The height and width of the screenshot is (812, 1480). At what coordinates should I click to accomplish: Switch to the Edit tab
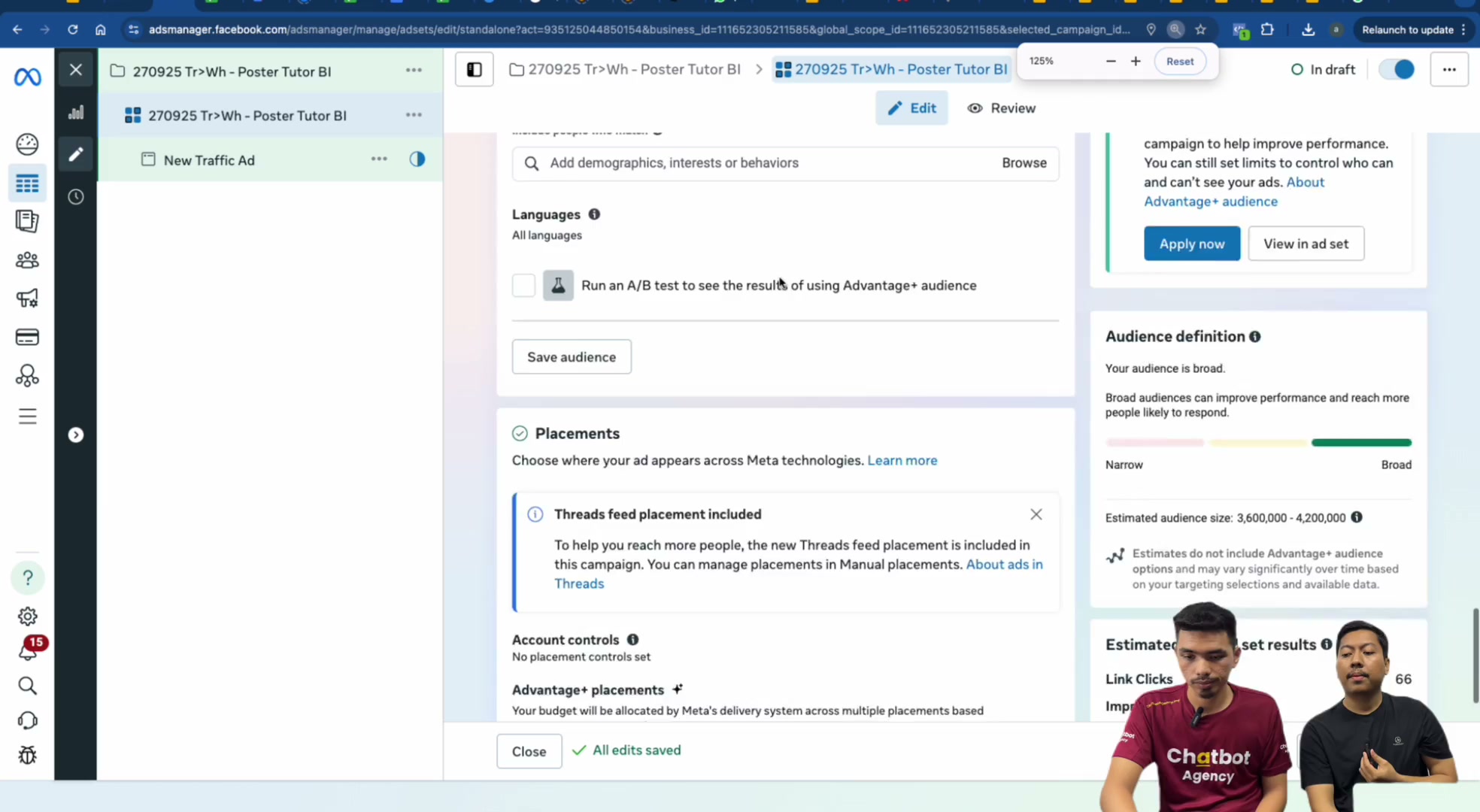pos(911,108)
